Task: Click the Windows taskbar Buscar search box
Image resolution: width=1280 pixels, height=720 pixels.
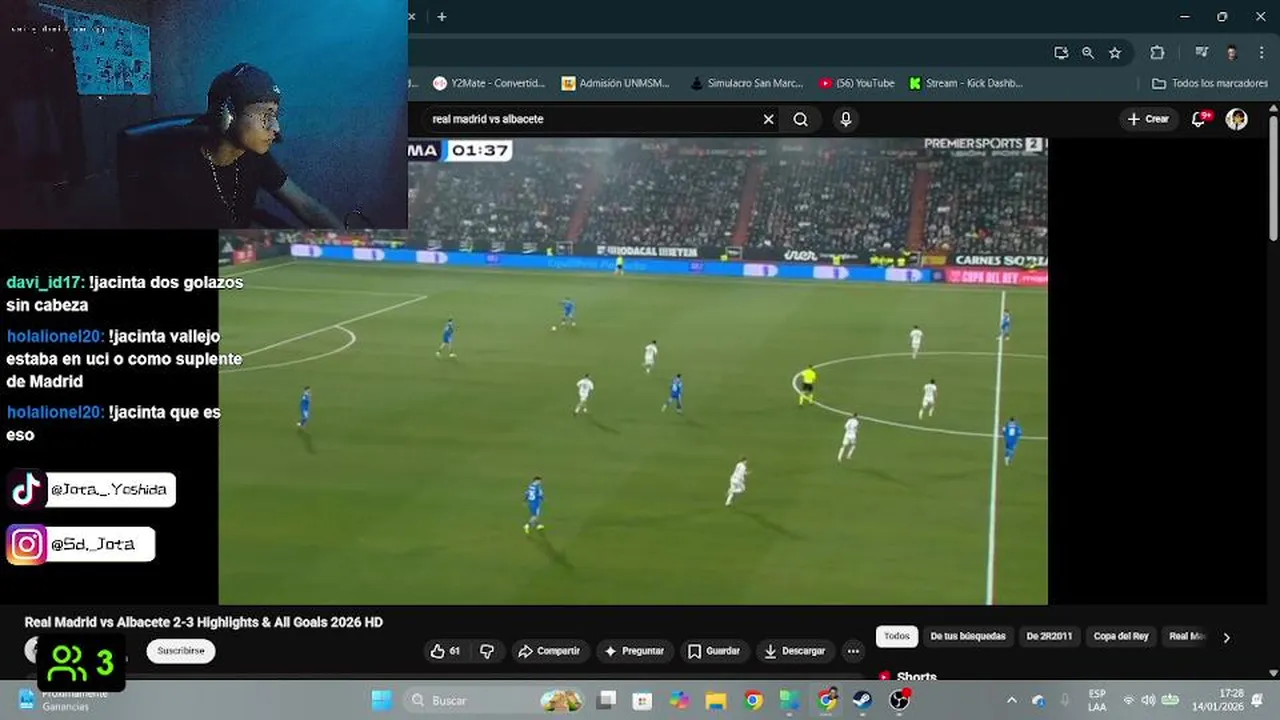Action: click(x=495, y=700)
